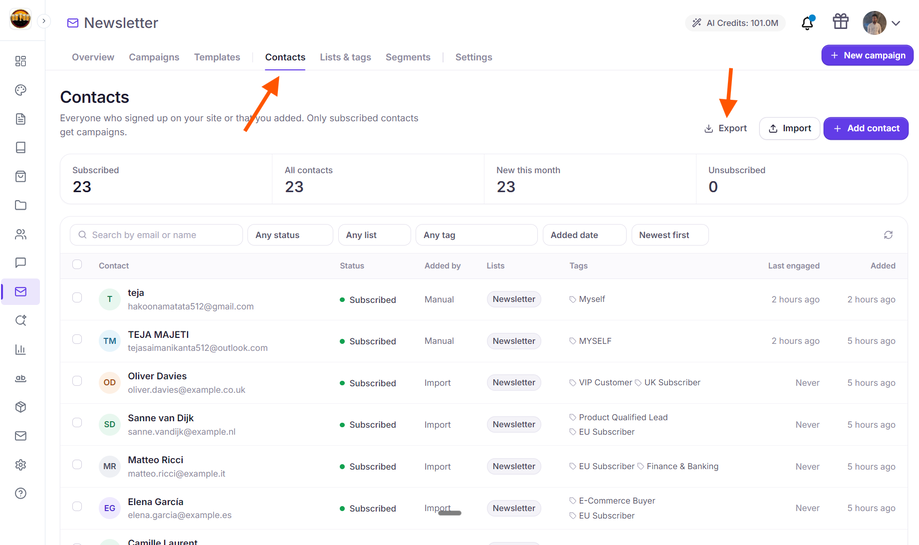Screen dimensions: 919x545
Task: Click the notification bell icon
Action: (x=808, y=23)
